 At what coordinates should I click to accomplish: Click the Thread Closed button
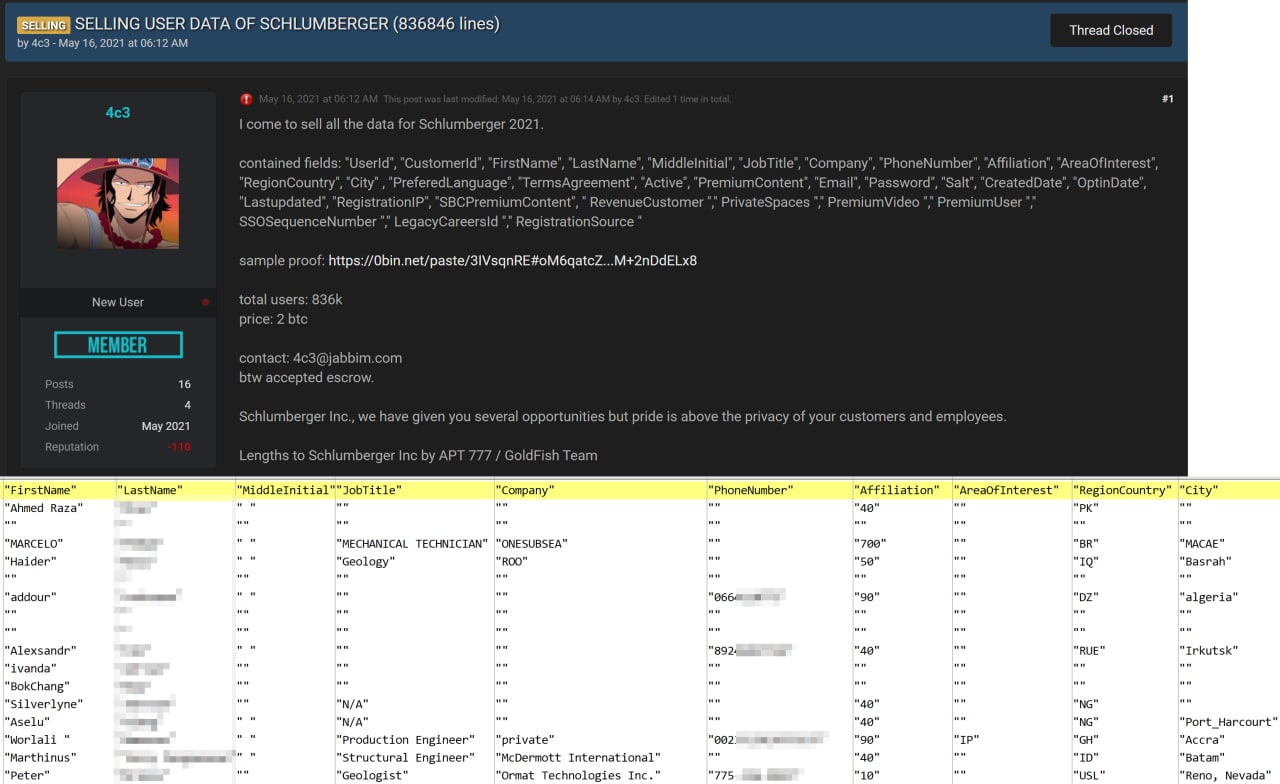pos(1111,30)
